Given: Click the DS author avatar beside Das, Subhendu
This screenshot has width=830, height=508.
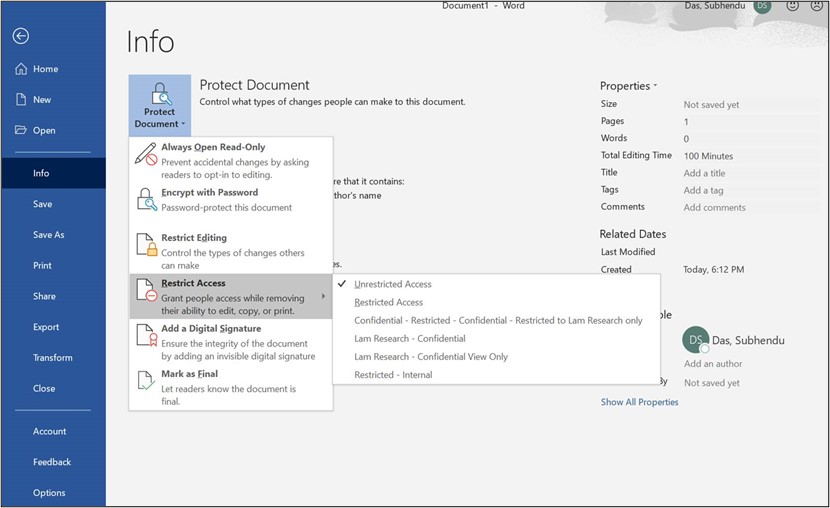Looking at the screenshot, I should tap(696, 340).
